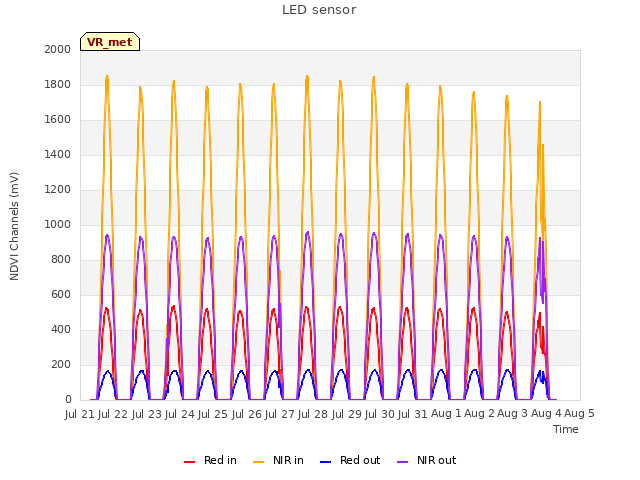Click the Jul 24 x-axis label
640x480 pixels.
pos(180,414)
